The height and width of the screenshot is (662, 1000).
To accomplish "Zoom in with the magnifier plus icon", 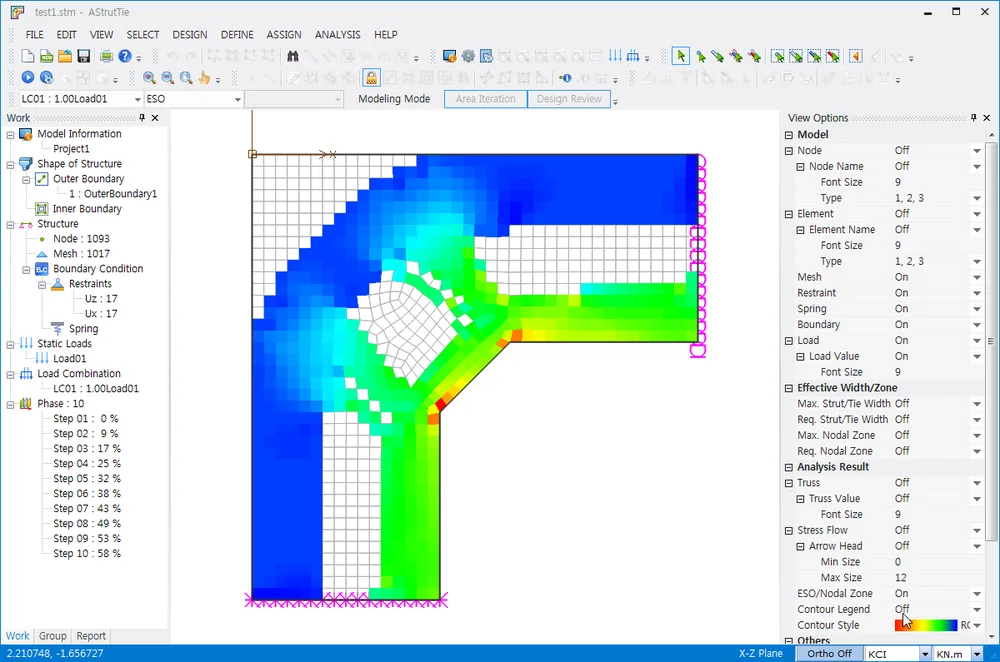I will click(x=149, y=78).
